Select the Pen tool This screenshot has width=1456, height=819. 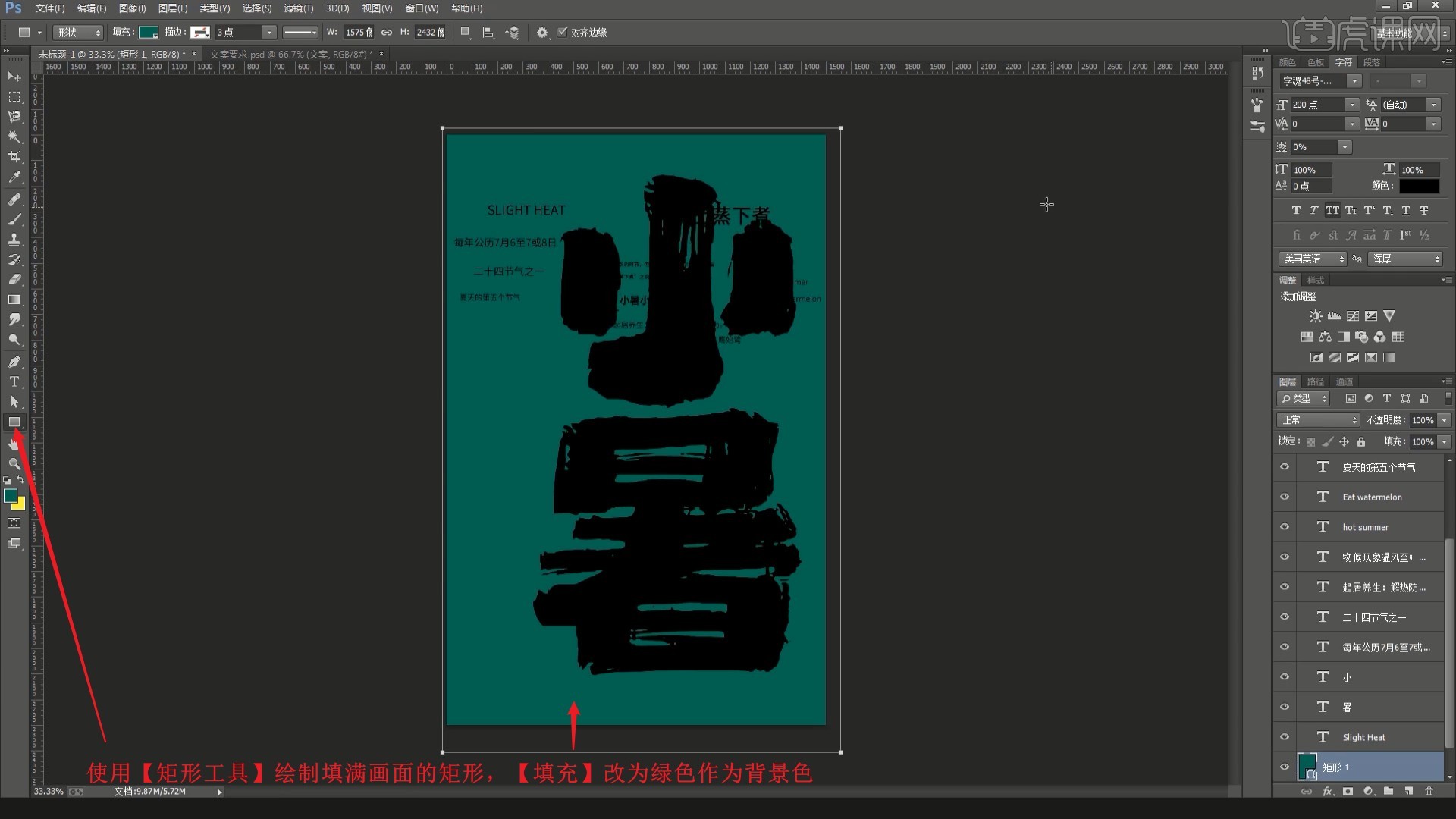coord(14,362)
